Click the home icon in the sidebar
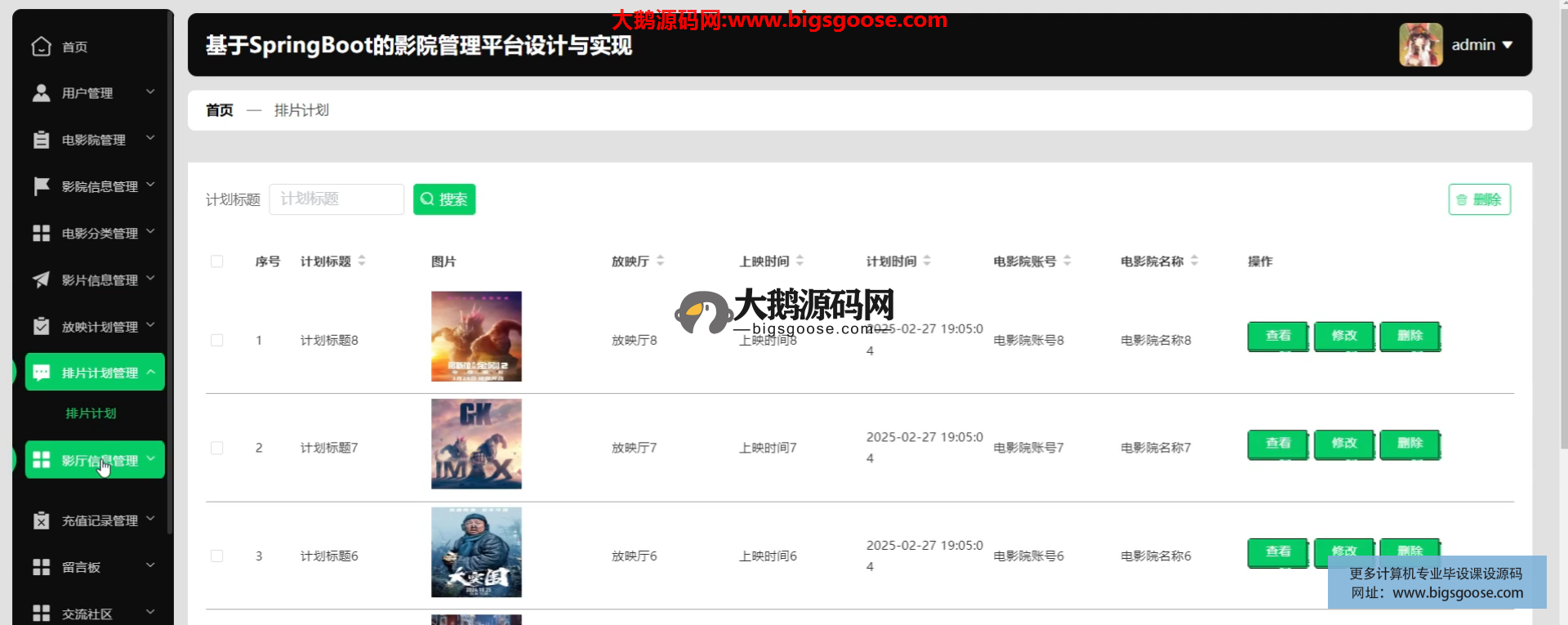Viewport: 1568px width, 625px height. pos(41,47)
